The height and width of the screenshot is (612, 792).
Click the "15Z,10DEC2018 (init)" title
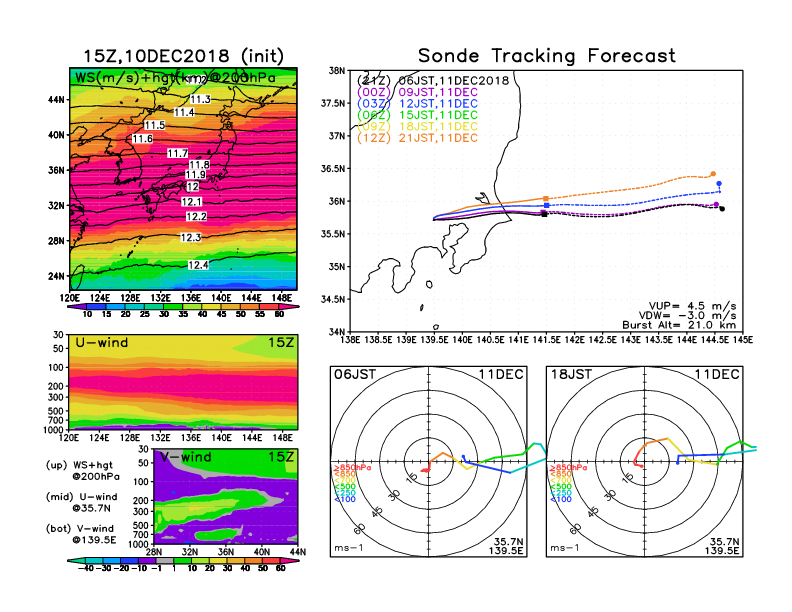[x=183, y=56]
